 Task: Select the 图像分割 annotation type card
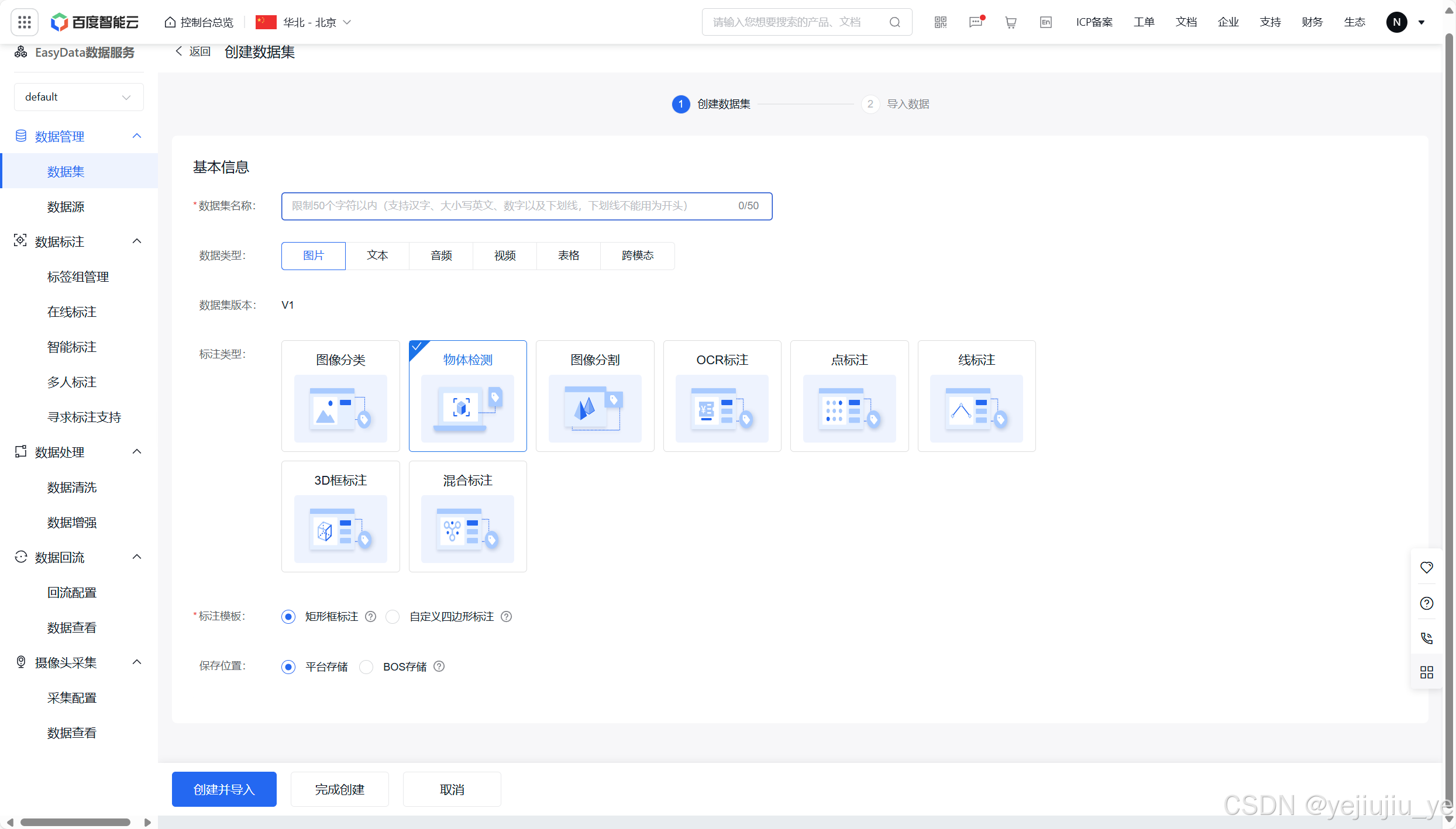pyautogui.click(x=595, y=396)
